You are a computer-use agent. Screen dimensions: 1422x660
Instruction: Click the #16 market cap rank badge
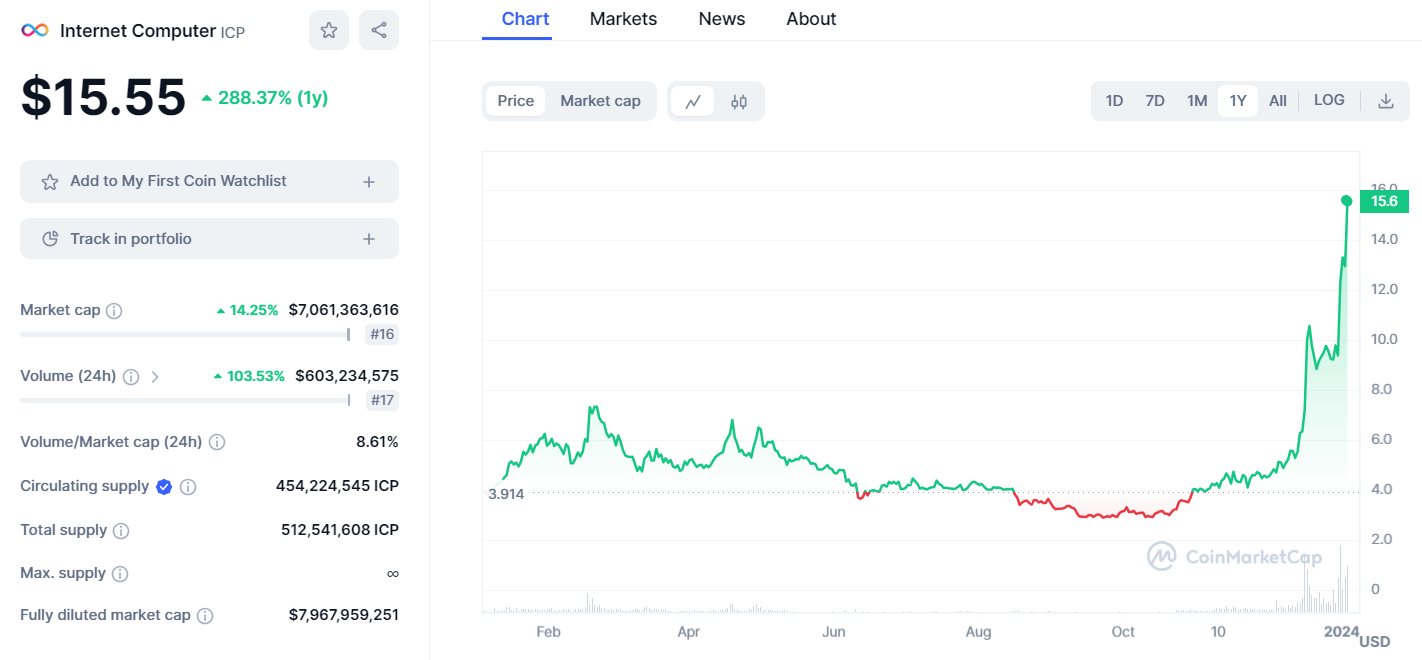coord(382,335)
